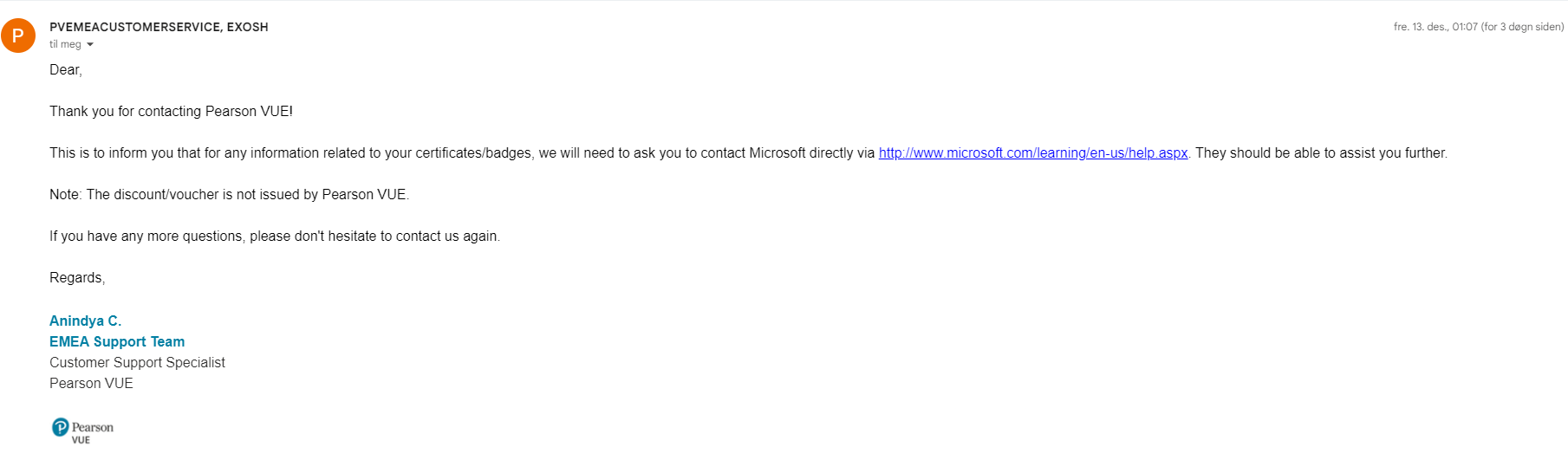This screenshot has width=1568, height=460.
Task: Click the 'Dear,' greeting line
Action: 66,70
